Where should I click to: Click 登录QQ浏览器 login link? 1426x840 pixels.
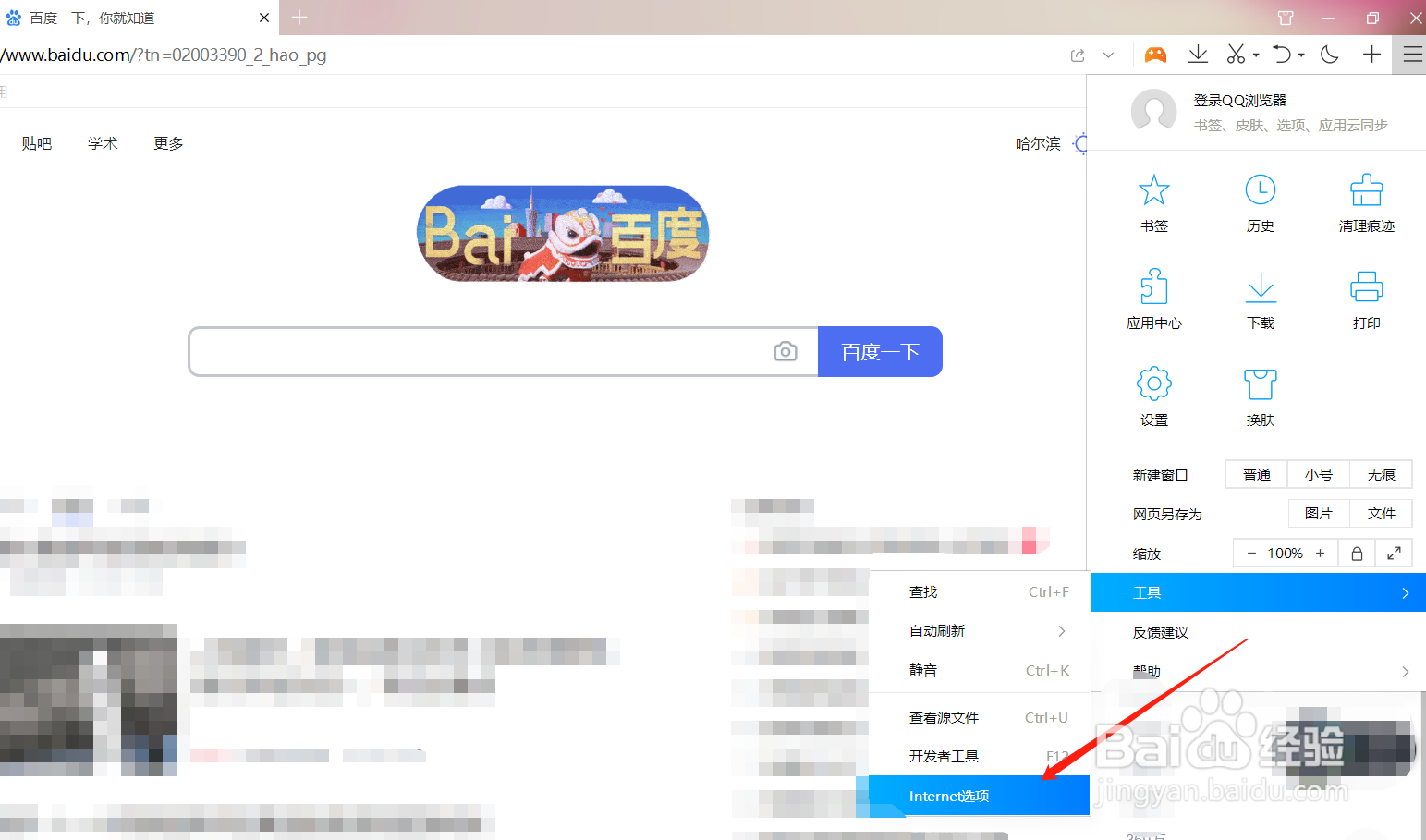tap(1239, 100)
